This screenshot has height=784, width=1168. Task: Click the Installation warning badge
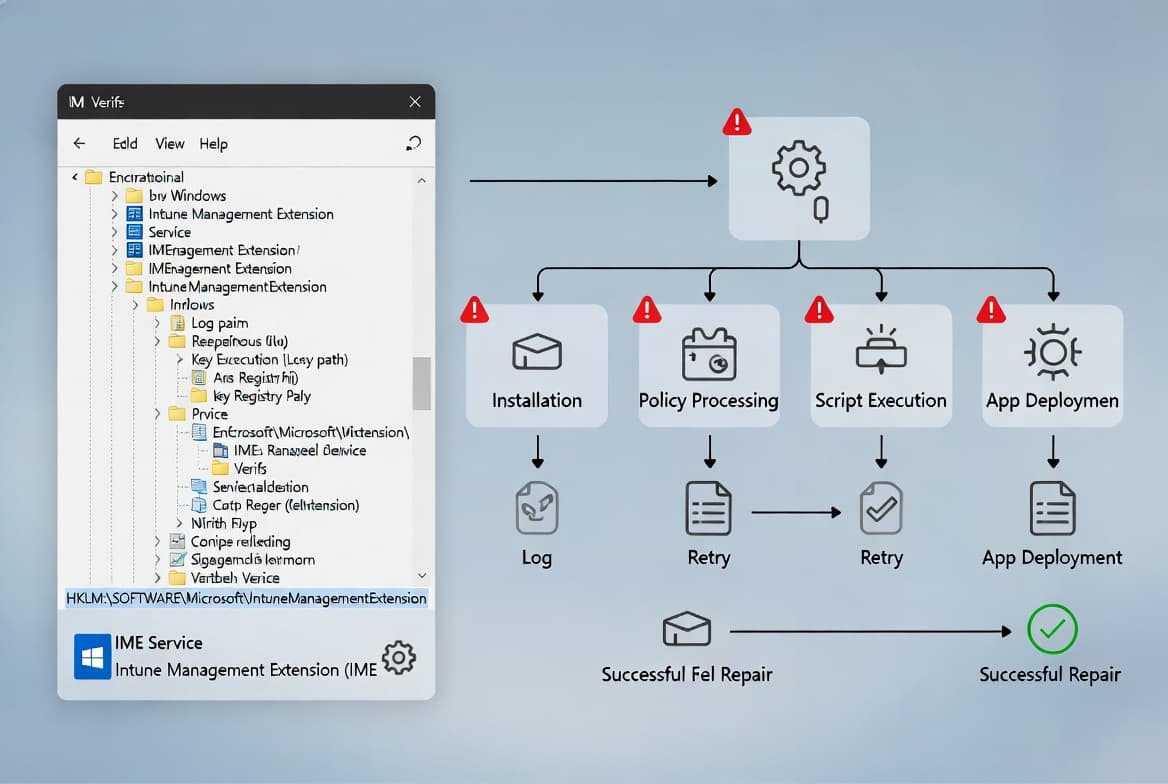474,309
